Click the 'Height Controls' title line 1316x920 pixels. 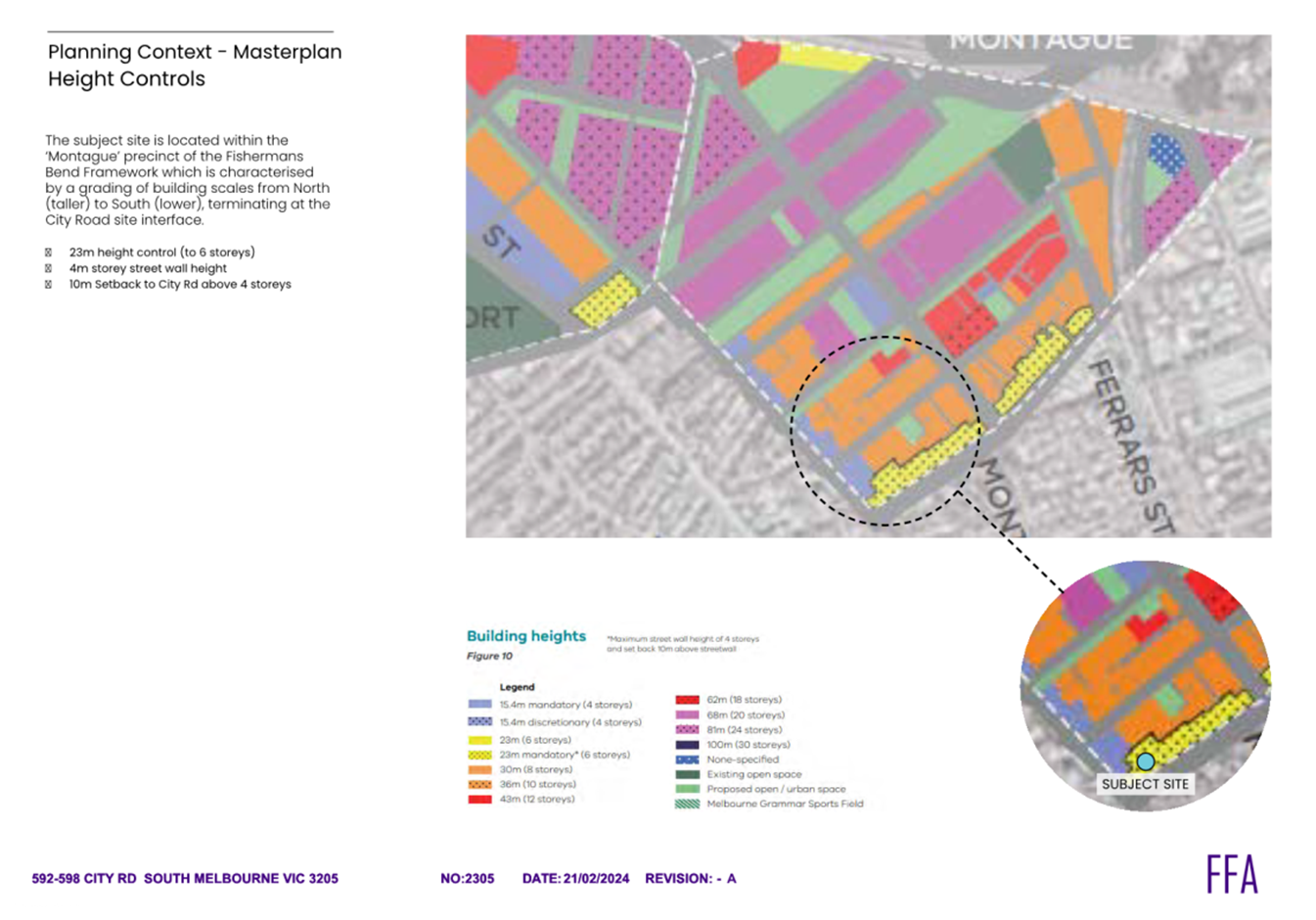click(126, 79)
